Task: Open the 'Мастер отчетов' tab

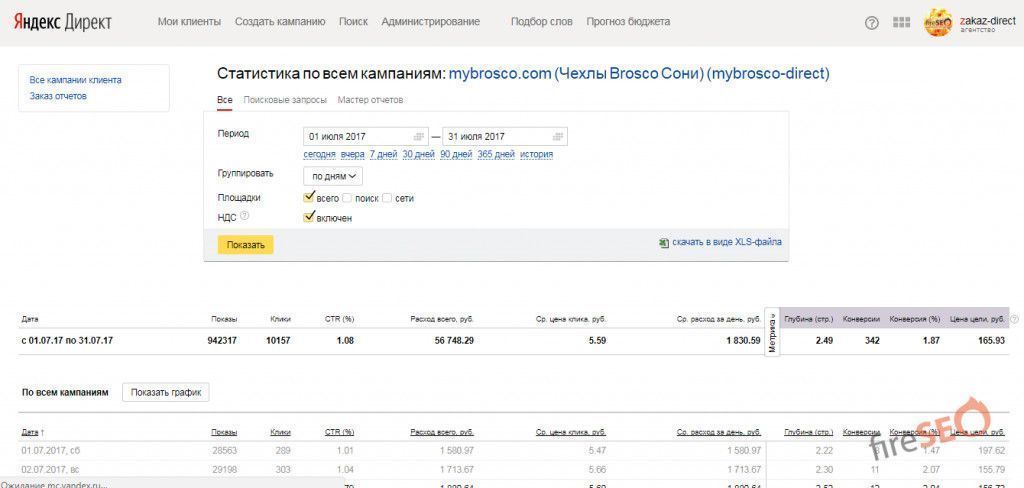Action: [370, 100]
